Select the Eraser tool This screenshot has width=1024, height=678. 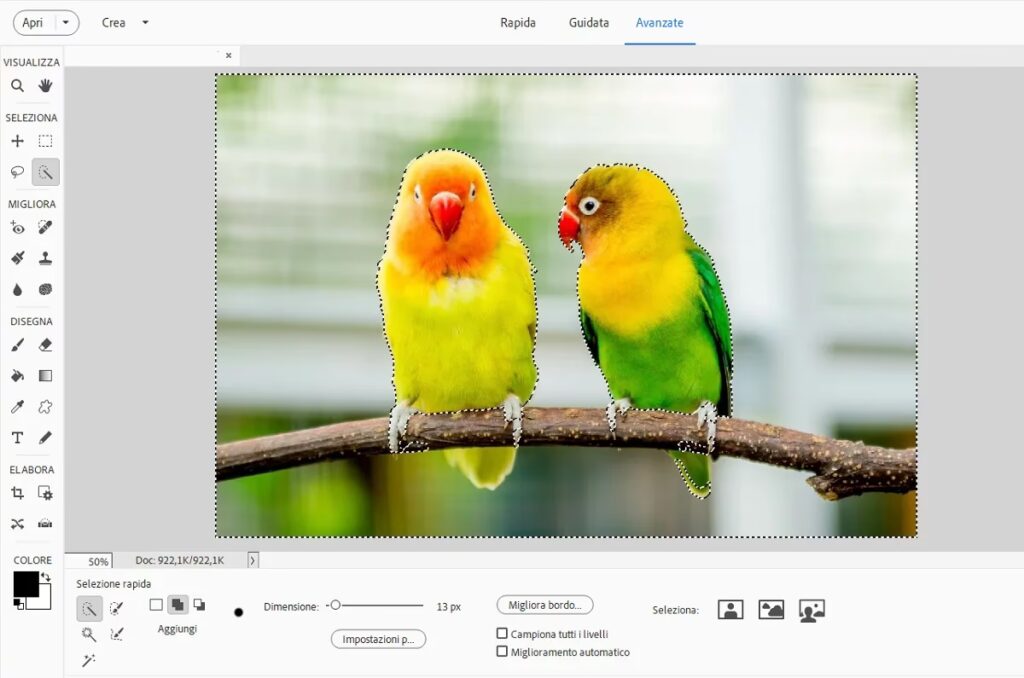click(x=45, y=345)
